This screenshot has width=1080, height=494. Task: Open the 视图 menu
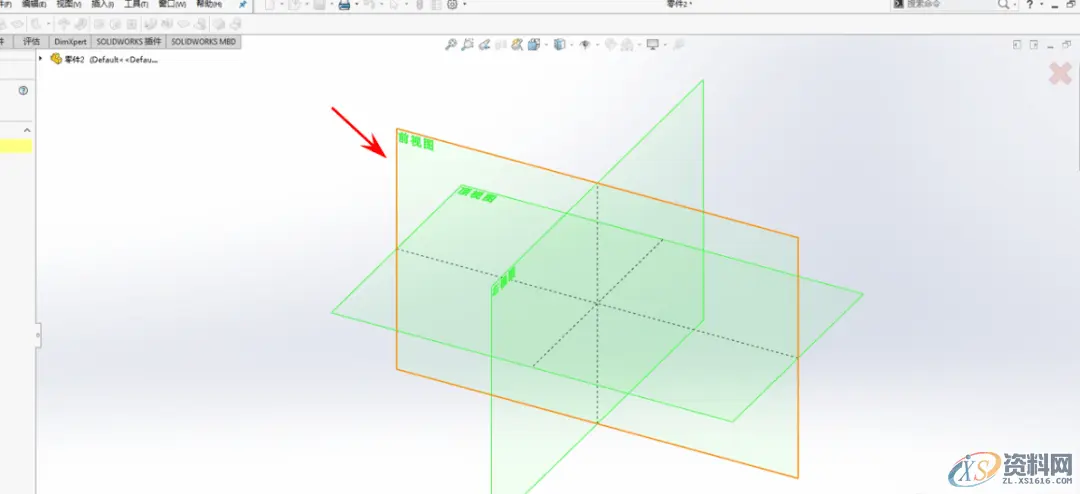click(69, 3)
